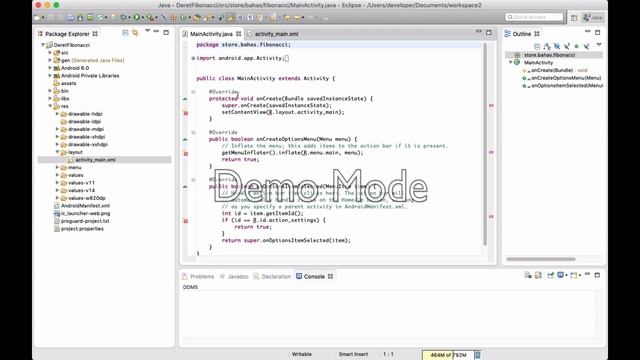The width and height of the screenshot is (640, 360).
Task: Click the editor vertical scrollbar
Action: click(x=485, y=144)
